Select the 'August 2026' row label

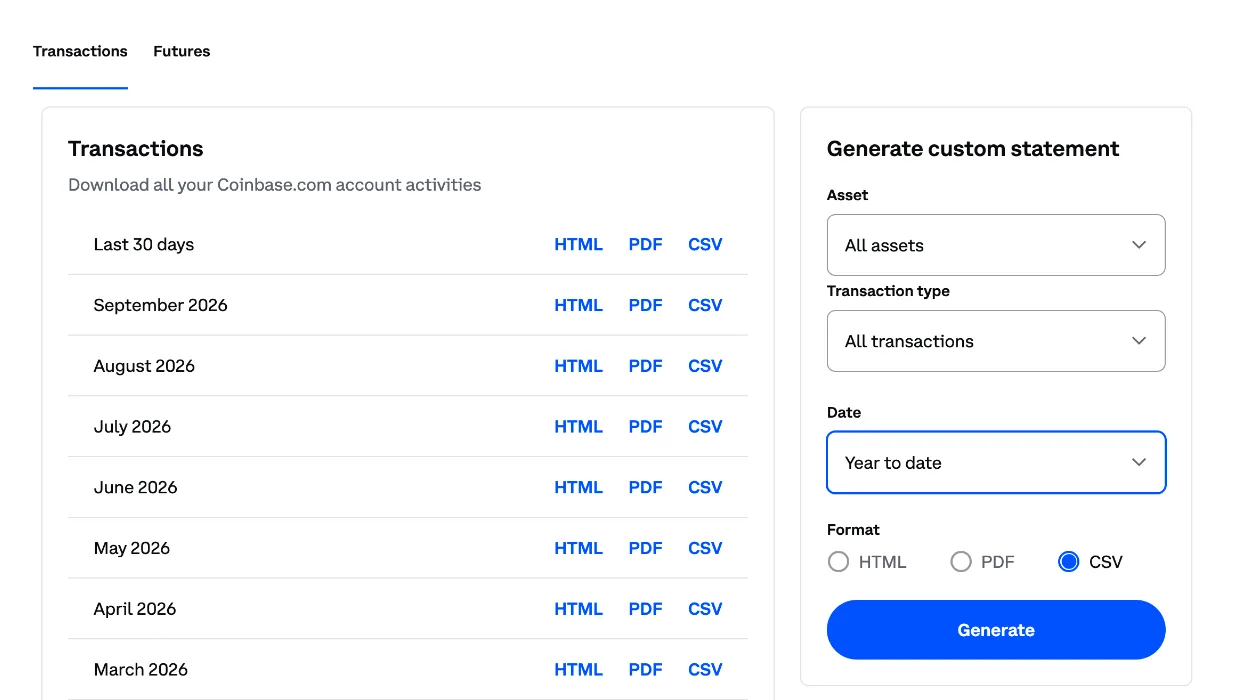[144, 366]
